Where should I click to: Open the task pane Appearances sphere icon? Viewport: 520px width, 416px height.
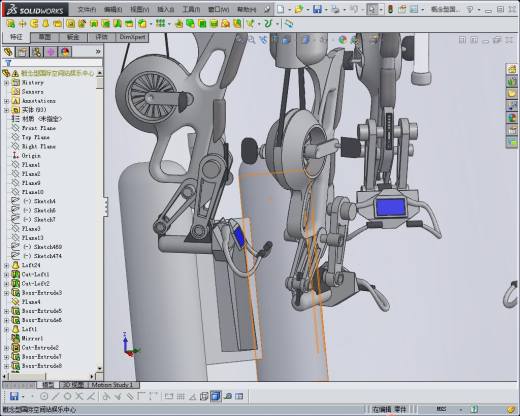coord(512,118)
